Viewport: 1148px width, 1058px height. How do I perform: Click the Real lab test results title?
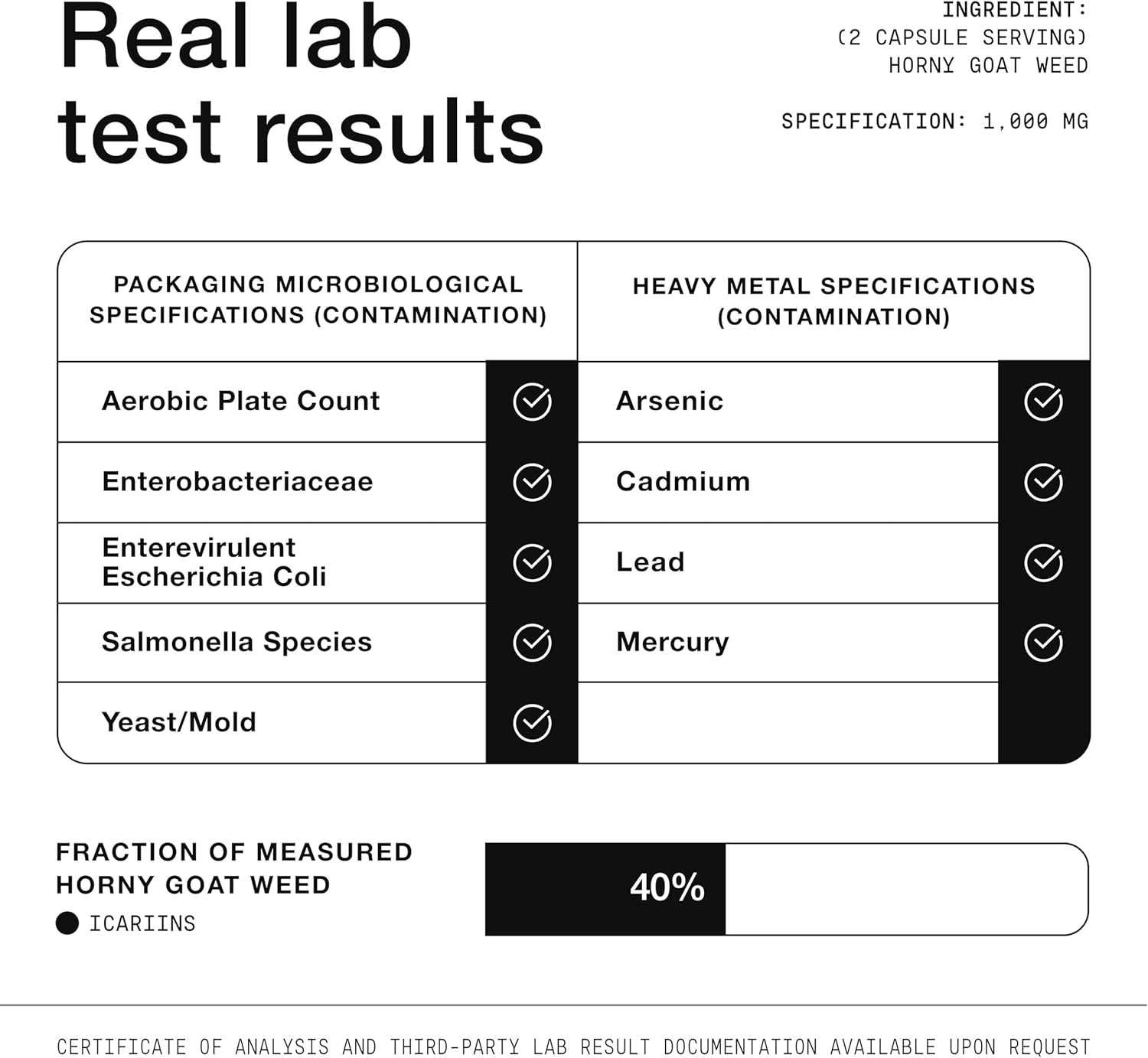pyautogui.click(x=300, y=84)
